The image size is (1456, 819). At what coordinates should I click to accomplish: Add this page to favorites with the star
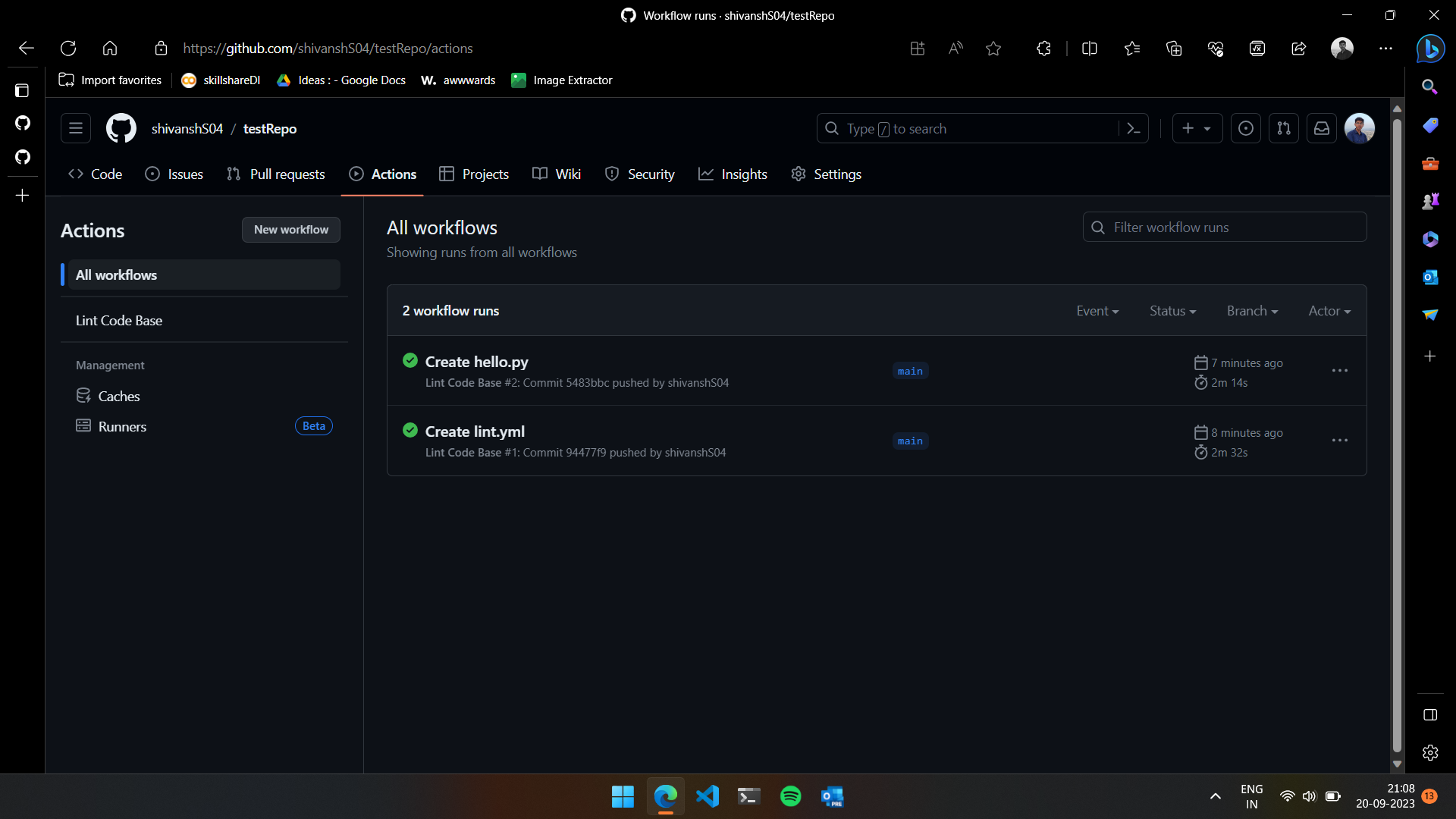coord(993,48)
